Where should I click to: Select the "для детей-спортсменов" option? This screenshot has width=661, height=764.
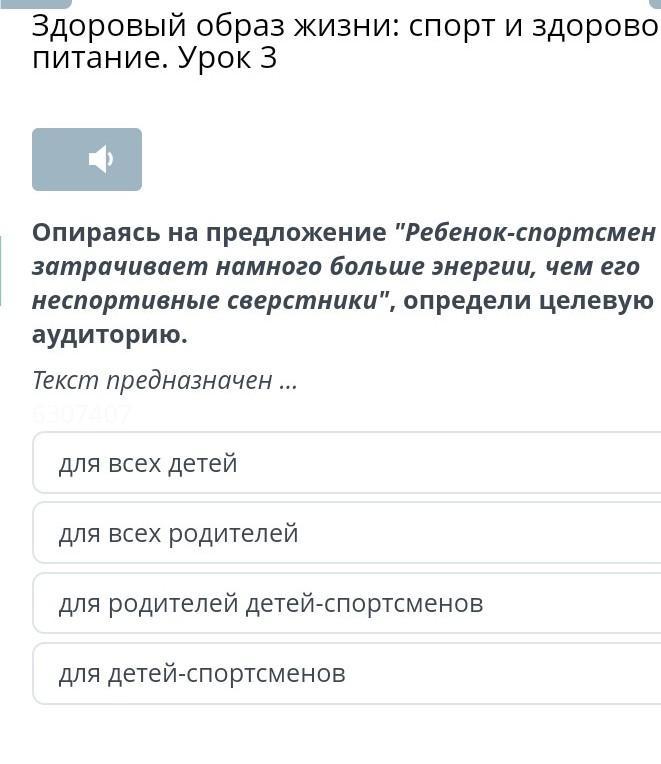pyautogui.click(x=347, y=673)
